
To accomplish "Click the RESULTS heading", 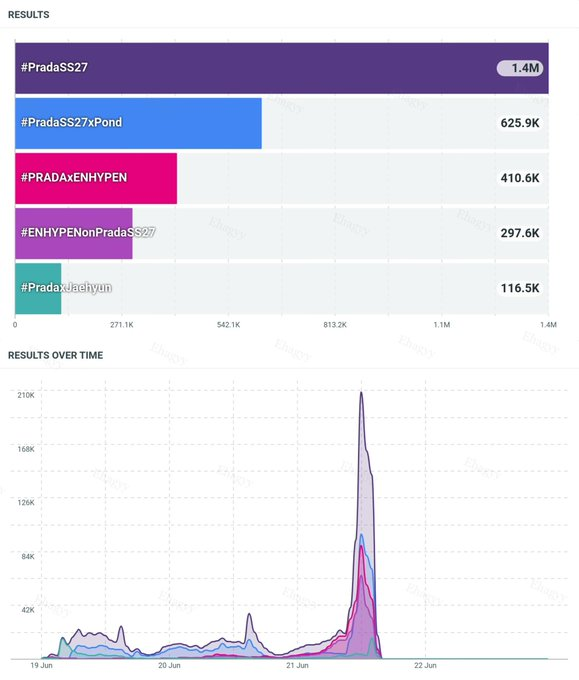I will 29,15.
